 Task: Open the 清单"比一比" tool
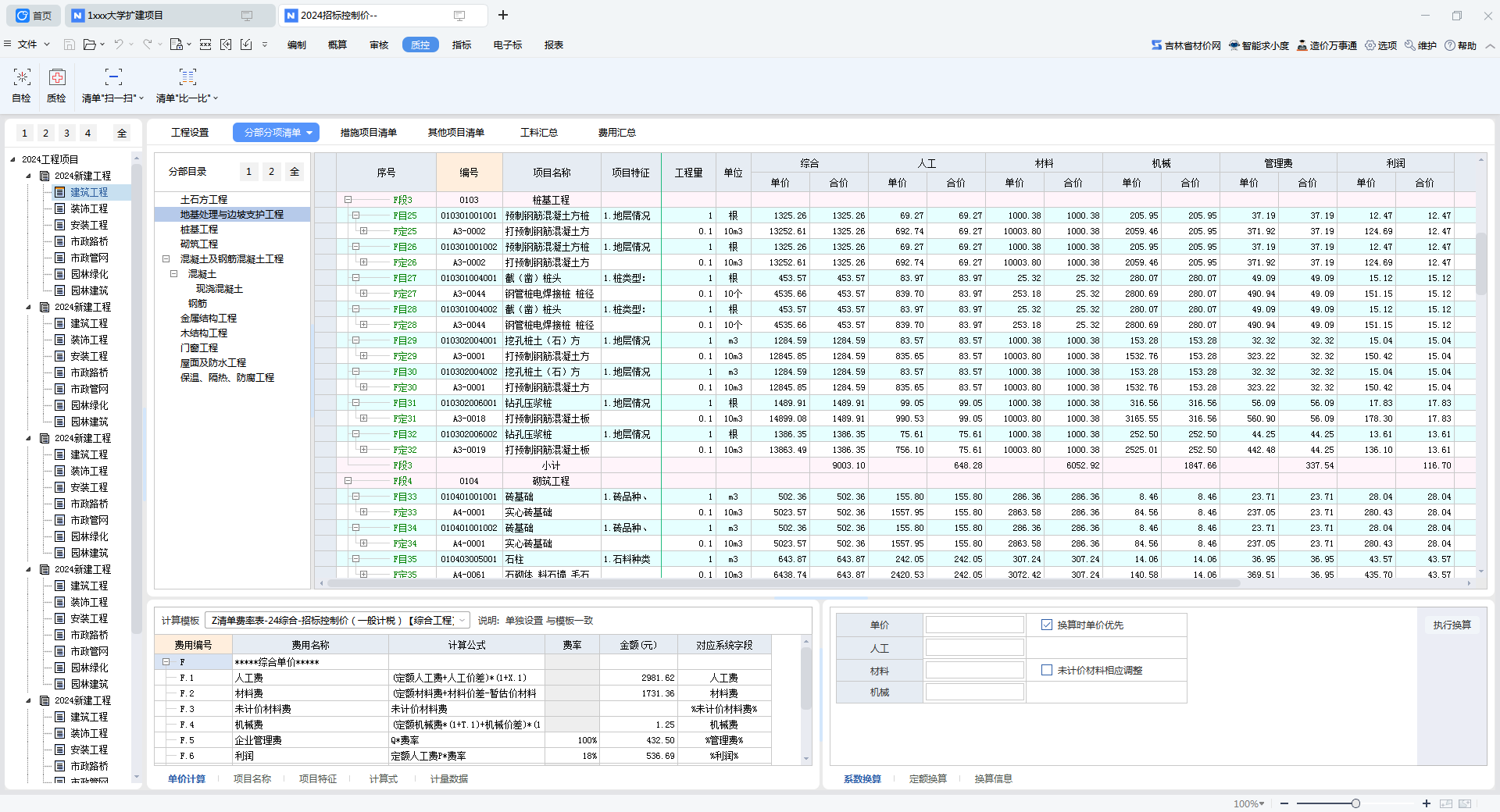[187, 85]
